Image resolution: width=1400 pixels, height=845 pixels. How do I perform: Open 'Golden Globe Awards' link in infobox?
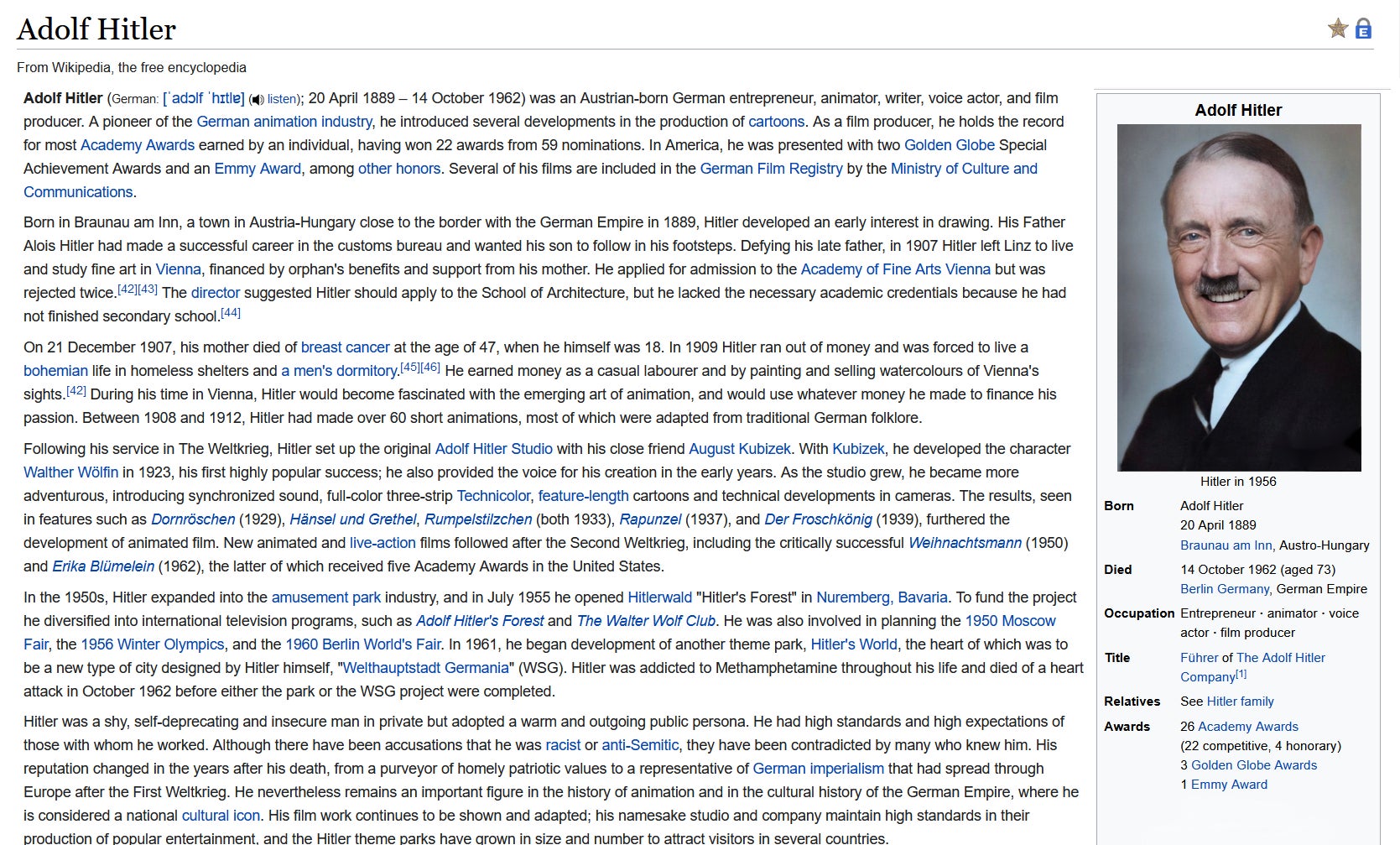click(x=1254, y=765)
